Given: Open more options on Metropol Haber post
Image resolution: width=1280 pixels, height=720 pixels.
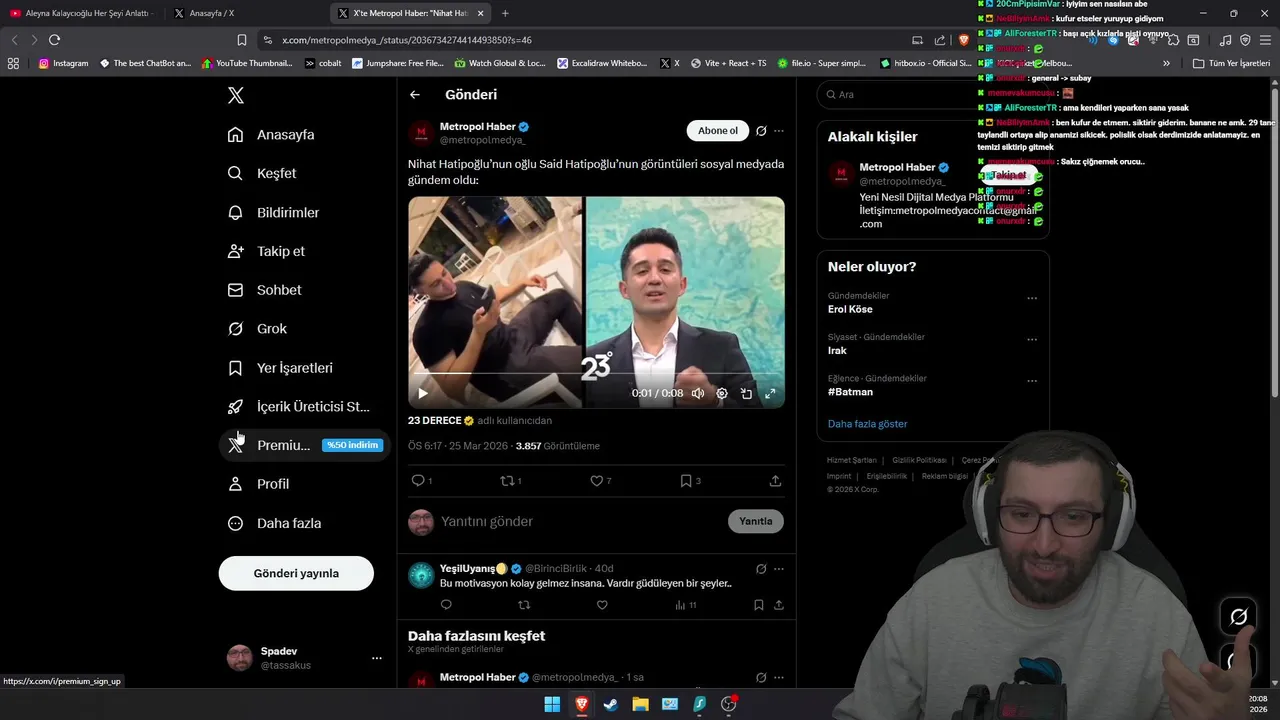Looking at the screenshot, I should [x=779, y=131].
